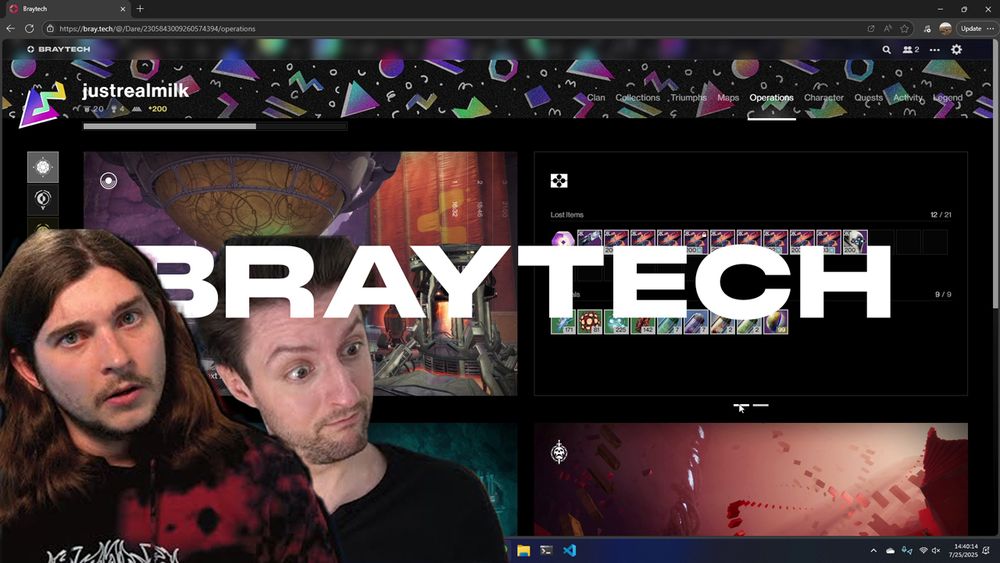1000x563 pixels.
Task: Select the material with count 99
Action: 776,322
